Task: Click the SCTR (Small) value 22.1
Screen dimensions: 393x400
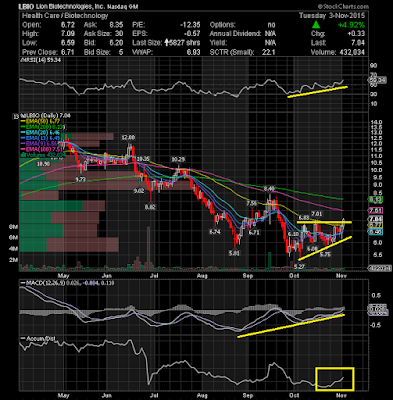Action: tap(269, 52)
